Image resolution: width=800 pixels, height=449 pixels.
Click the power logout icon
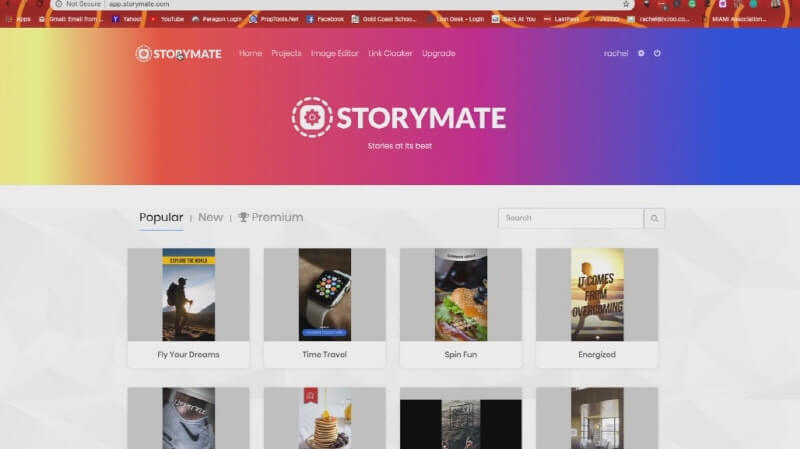point(657,53)
